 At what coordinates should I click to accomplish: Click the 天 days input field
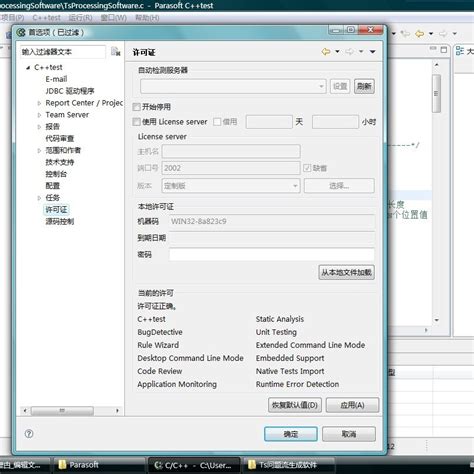[269, 122]
